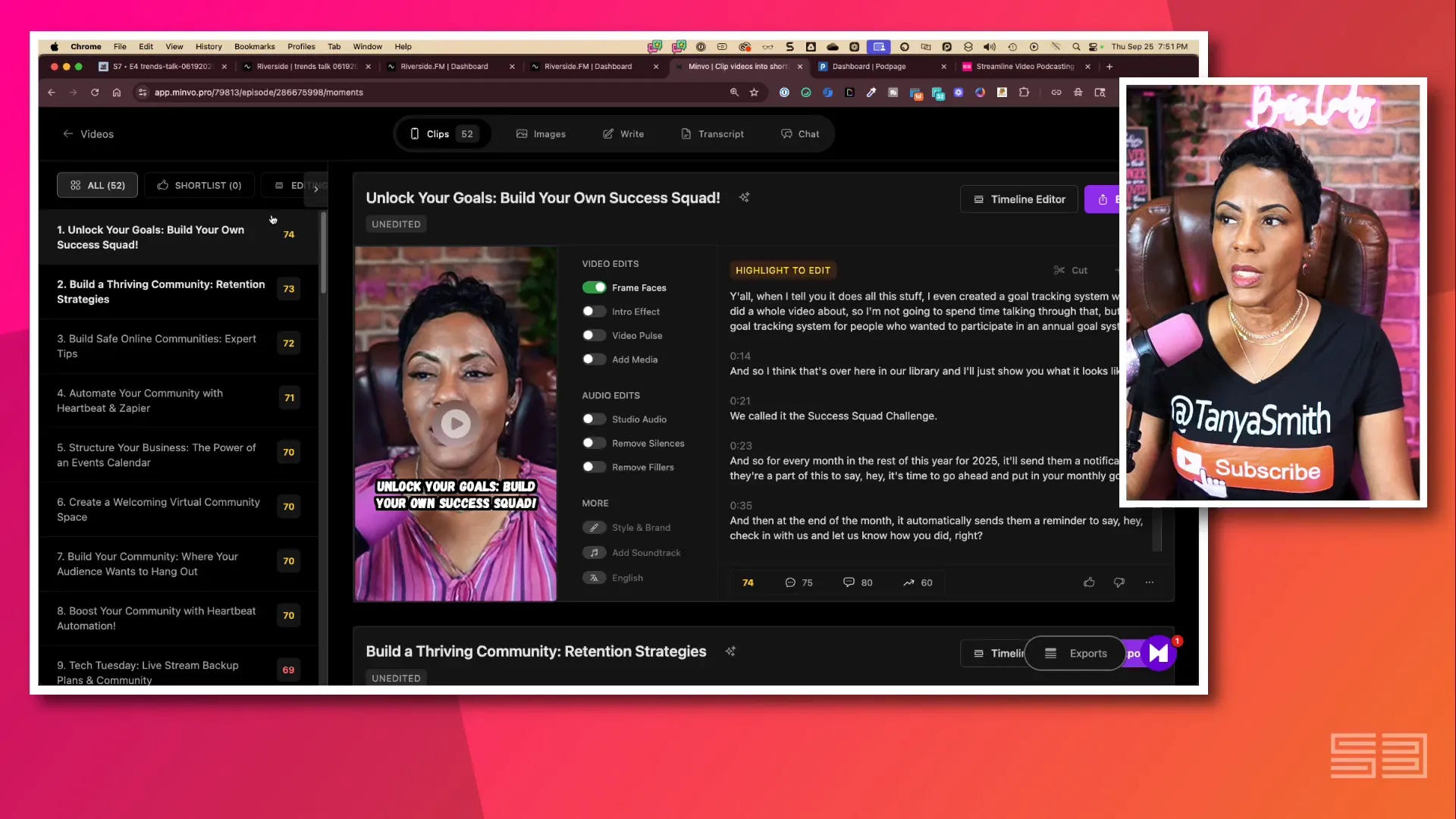Expand filter tabs with right chevron
1456x819 pixels.
coord(315,190)
